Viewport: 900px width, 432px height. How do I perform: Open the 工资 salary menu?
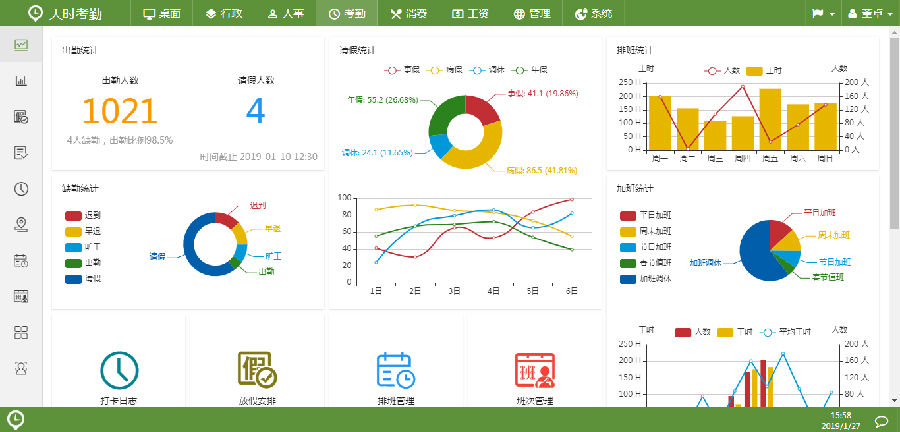(x=470, y=14)
